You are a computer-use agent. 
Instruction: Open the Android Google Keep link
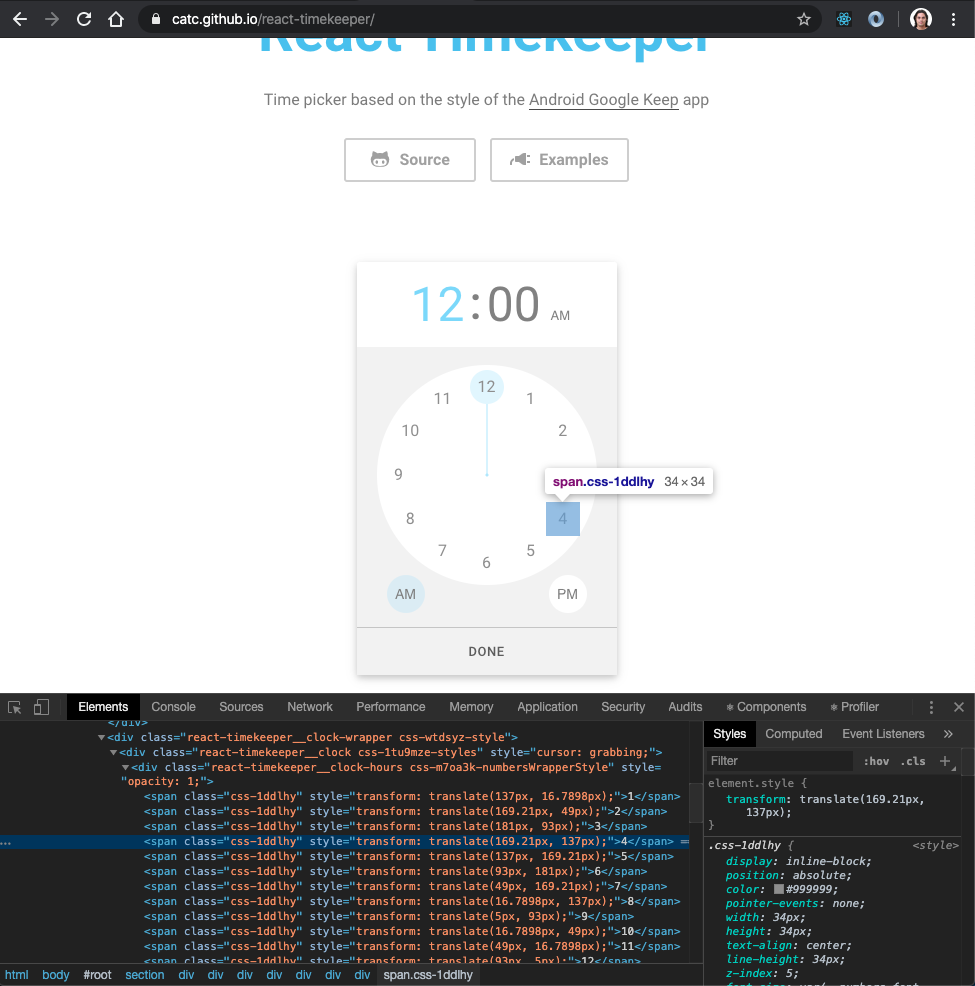603,100
